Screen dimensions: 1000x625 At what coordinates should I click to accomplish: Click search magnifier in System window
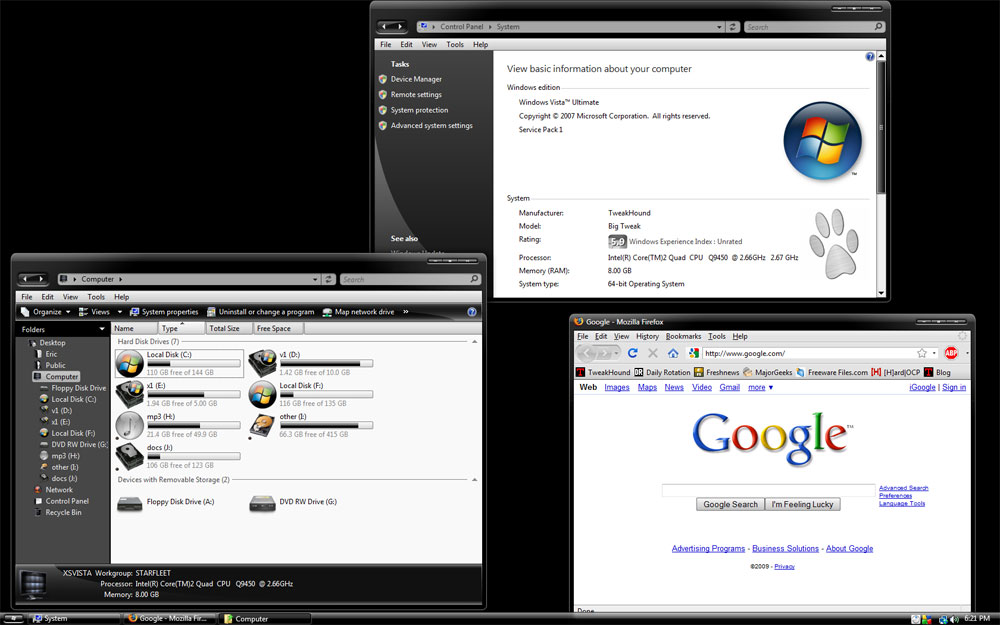pyautogui.click(x=878, y=27)
